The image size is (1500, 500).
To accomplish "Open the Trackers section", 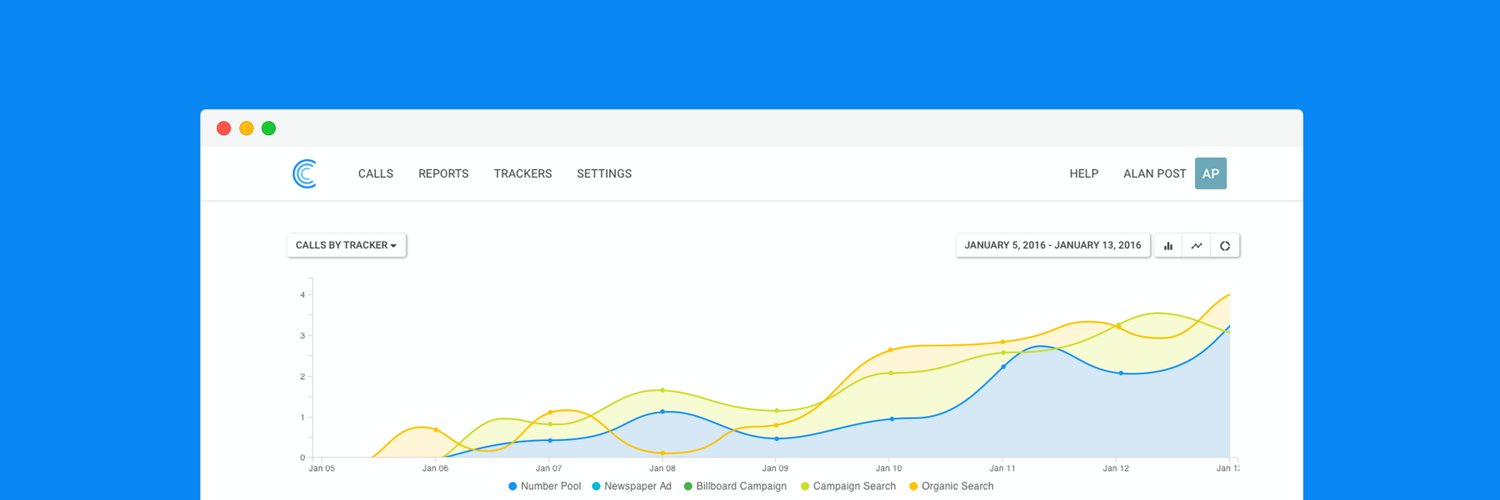I will click(x=523, y=174).
